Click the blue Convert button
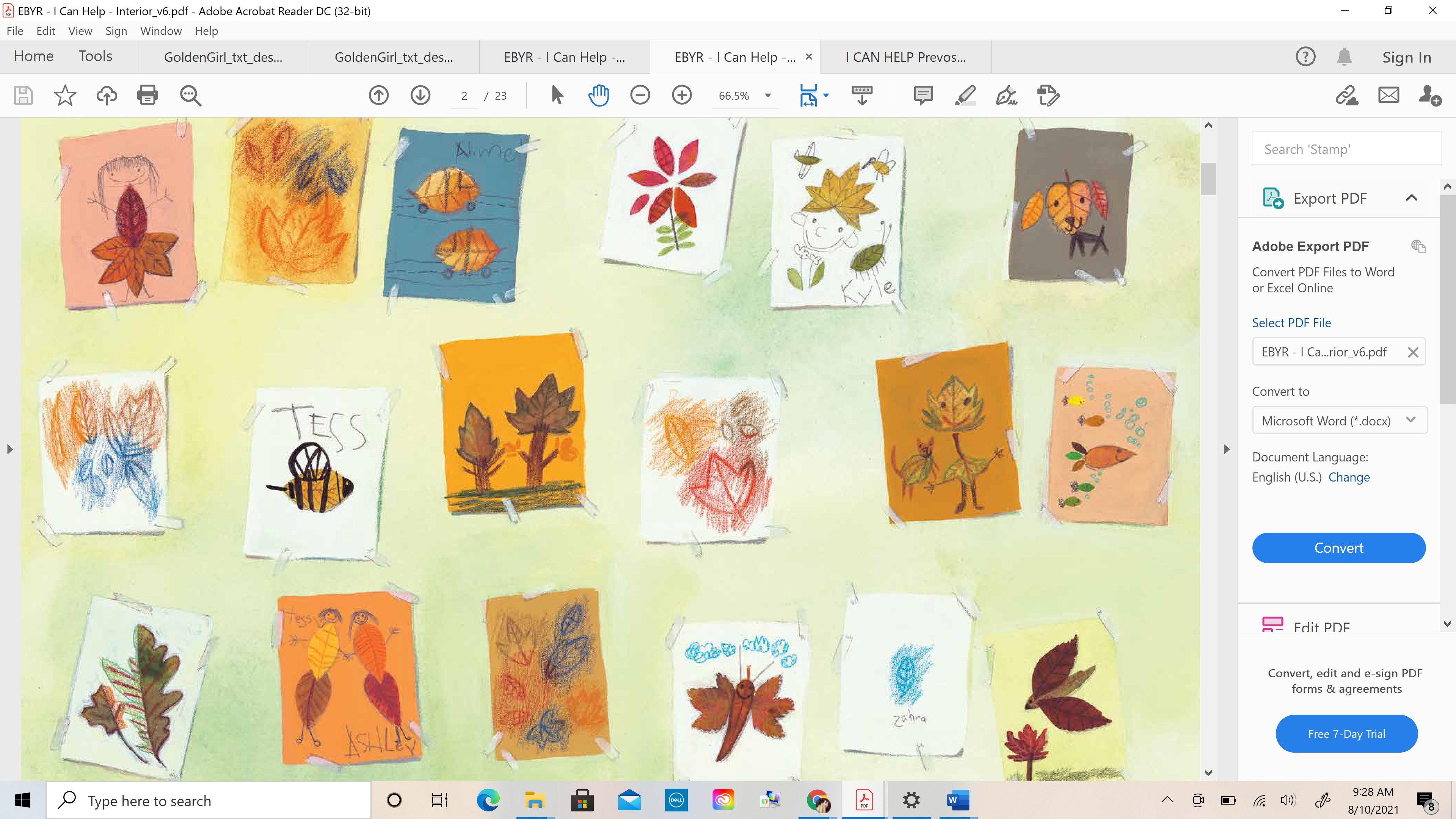This screenshot has height=819, width=1456. click(x=1338, y=548)
